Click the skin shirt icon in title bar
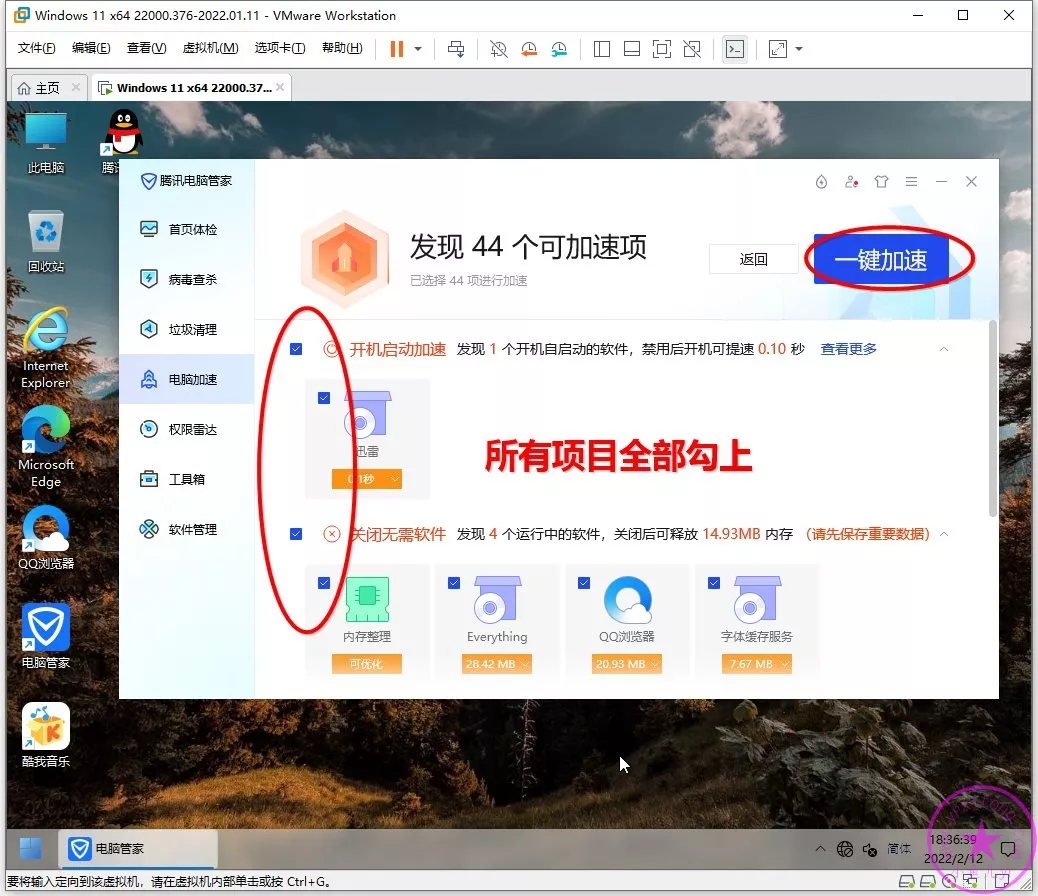Screen dimensions: 1038x896 point(881,182)
